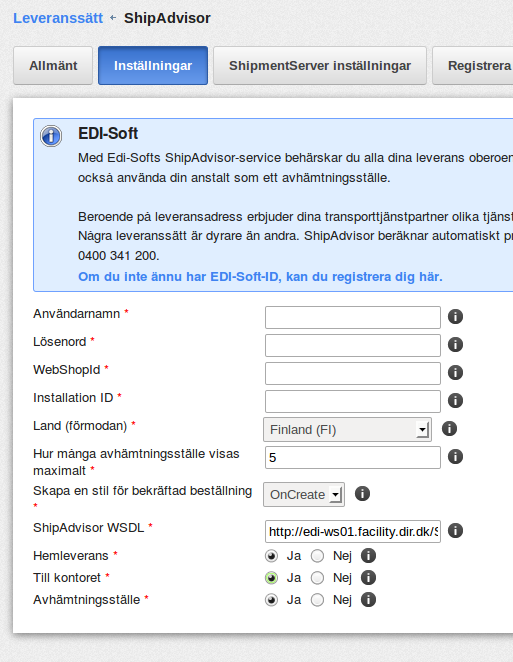Focus the Användarnamn input field
Viewport: 513px width, 662px height.
tap(353, 317)
